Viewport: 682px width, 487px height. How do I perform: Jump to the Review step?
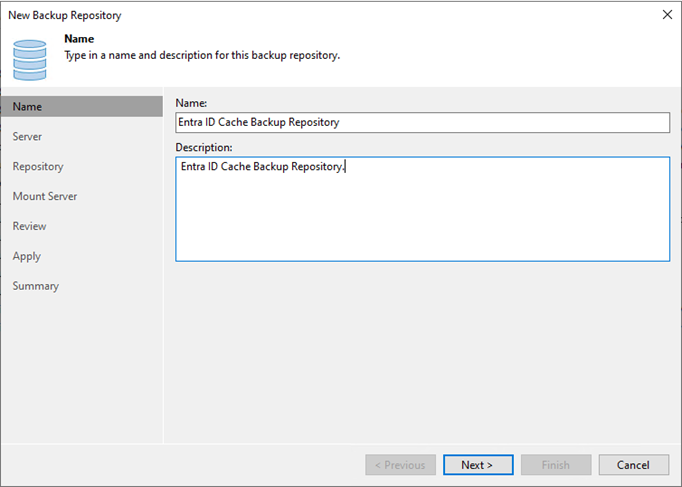click(x=29, y=226)
